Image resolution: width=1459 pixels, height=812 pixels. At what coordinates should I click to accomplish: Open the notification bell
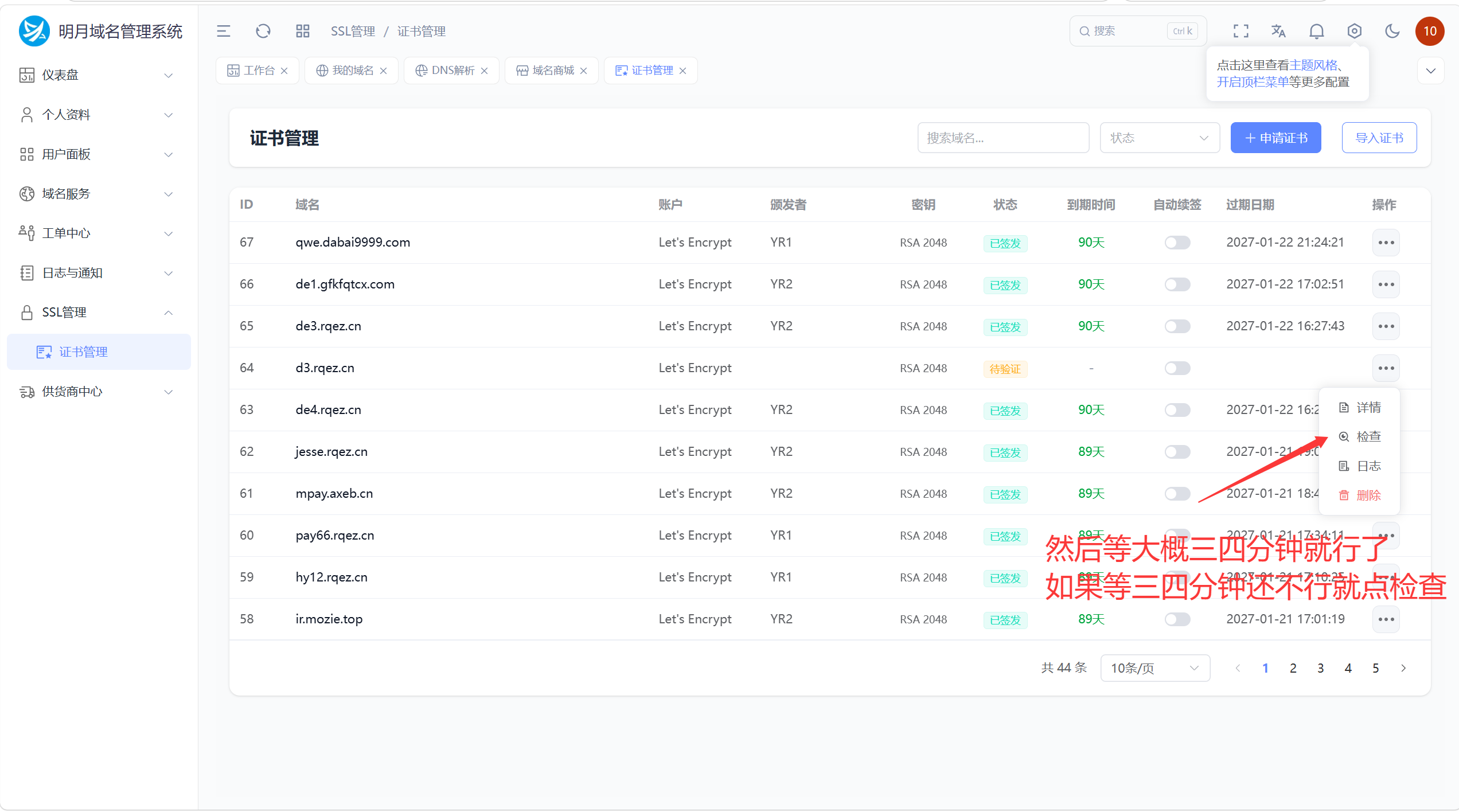(x=1316, y=31)
